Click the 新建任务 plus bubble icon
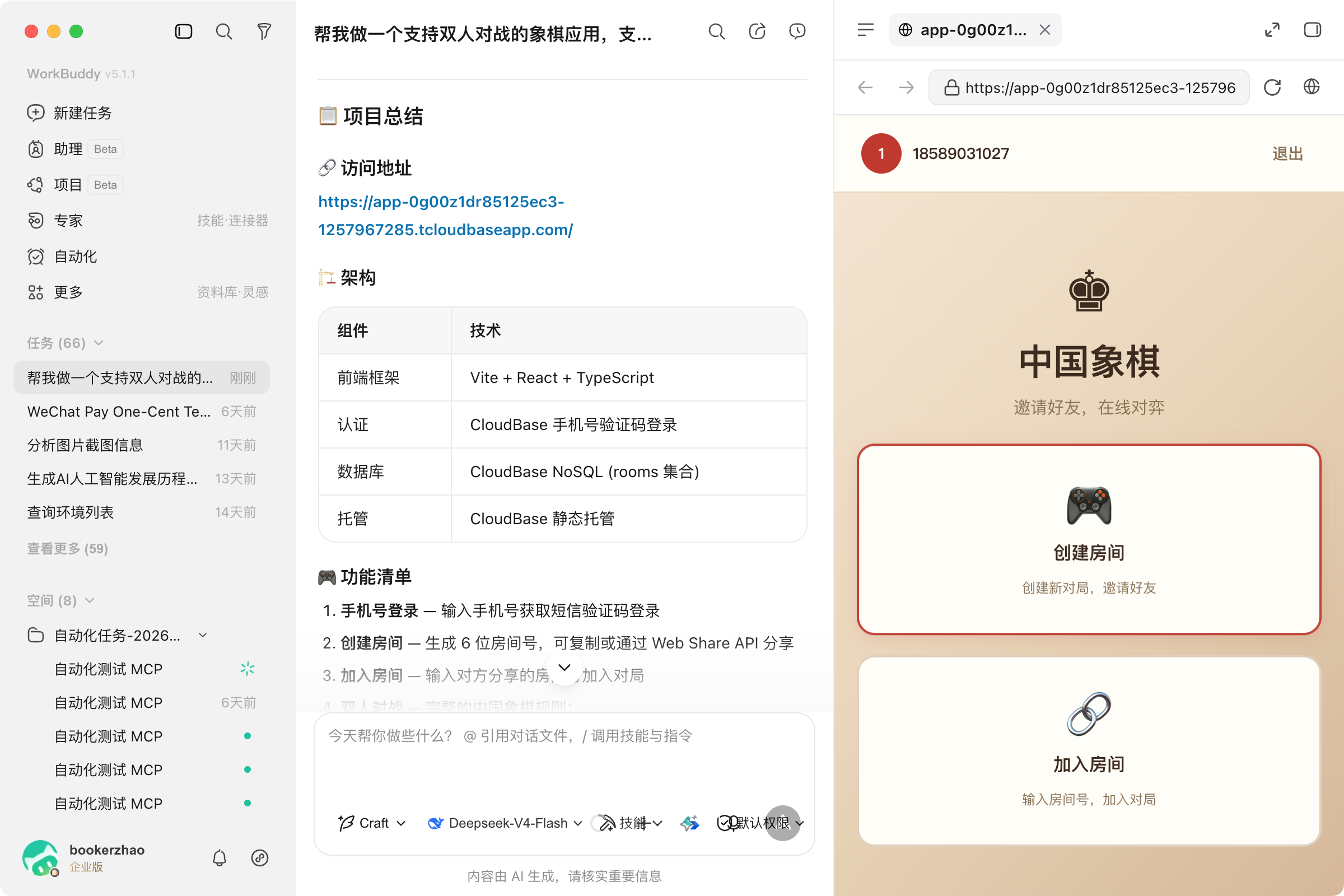Screen dimensions: 1344x896 click(35, 113)
